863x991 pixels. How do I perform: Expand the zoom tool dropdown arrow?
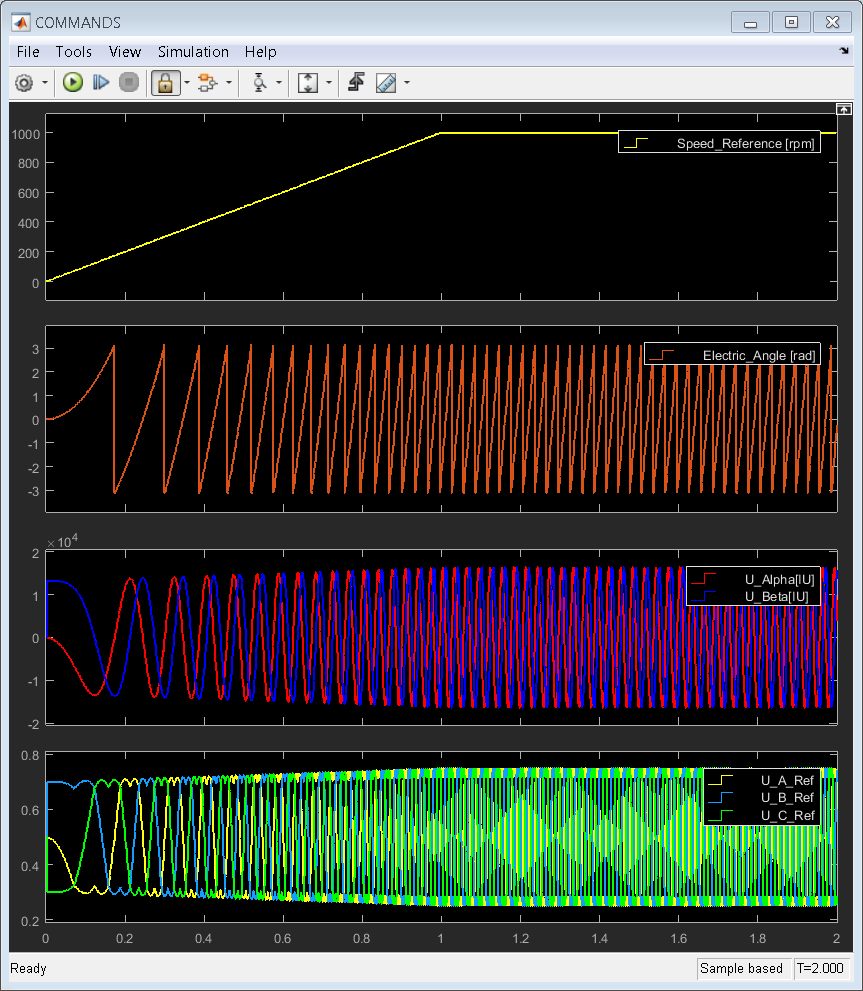coord(278,83)
